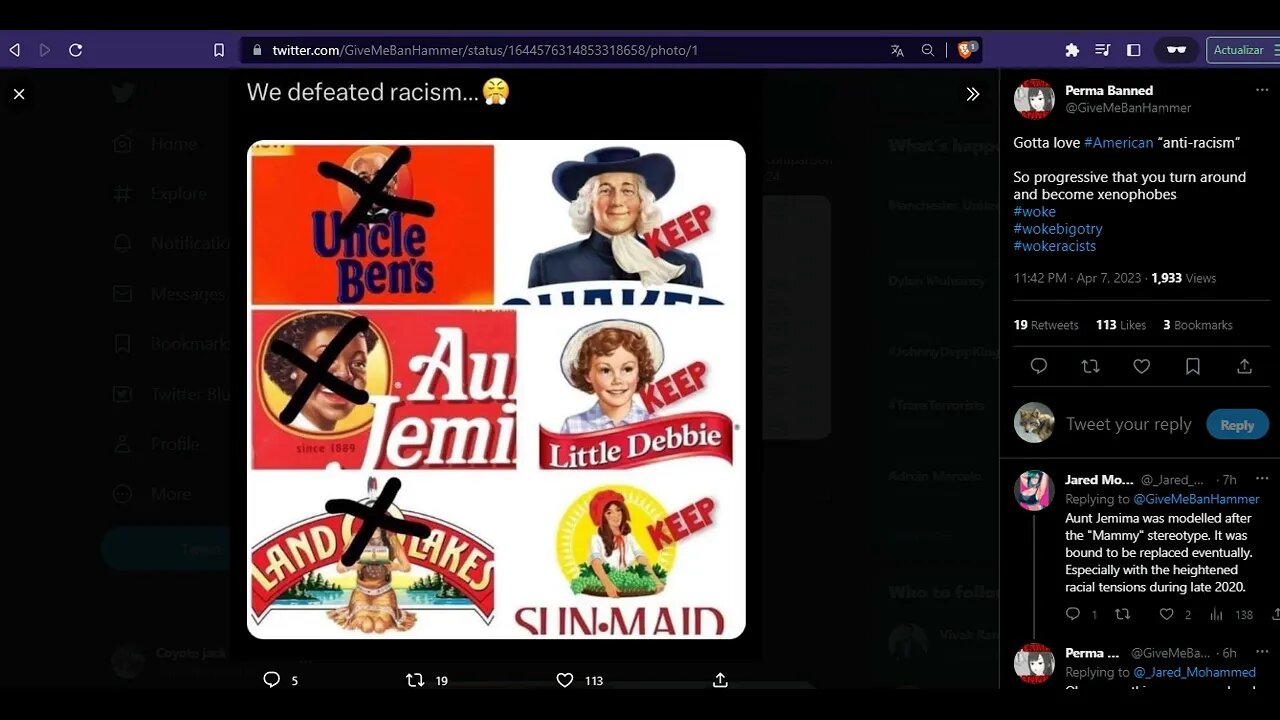Open the three-dot menu on Jared's reply
The image size is (1280, 720).
tap(1262, 479)
